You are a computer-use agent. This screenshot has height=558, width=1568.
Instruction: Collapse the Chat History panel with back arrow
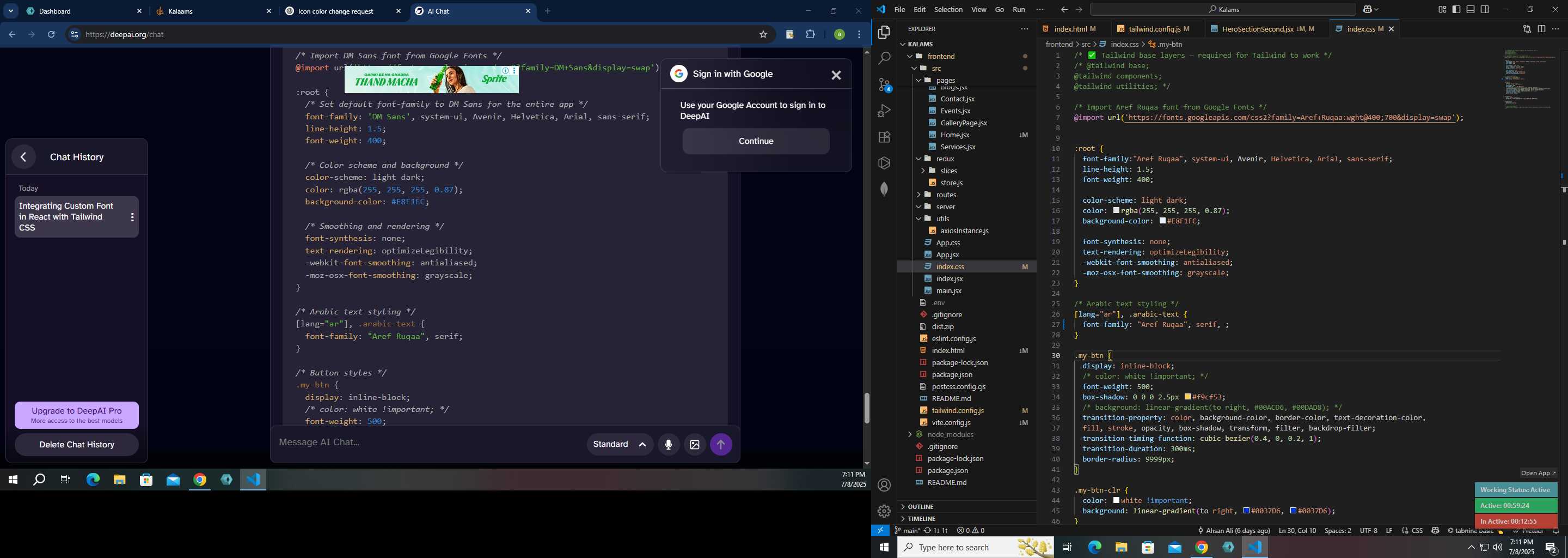tap(24, 157)
